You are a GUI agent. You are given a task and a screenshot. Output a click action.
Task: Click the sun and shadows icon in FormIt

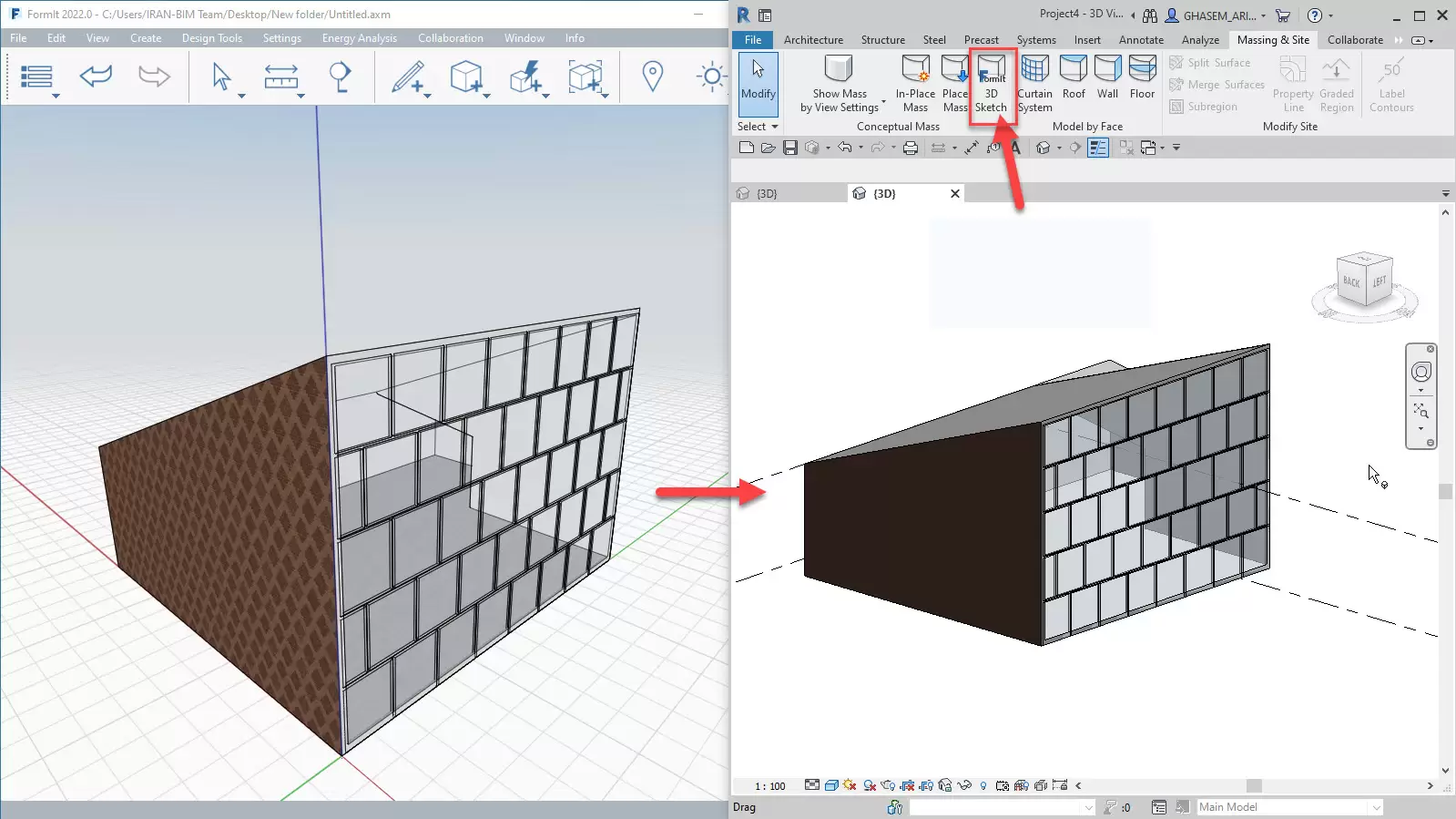pos(710,77)
